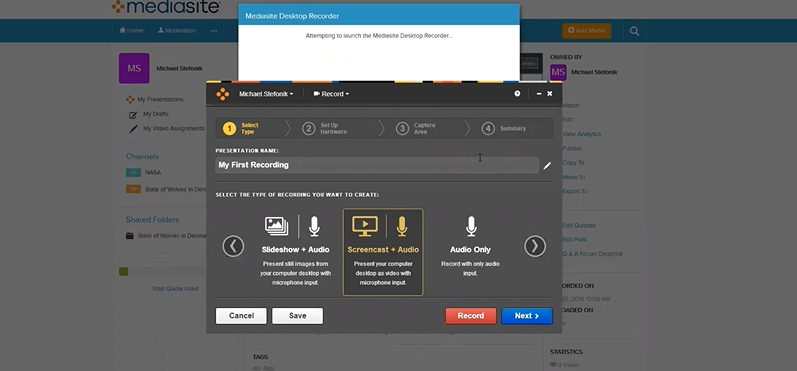Click the help icon in recorder title bar
The image size is (797, 371).
(x=517, y=94)
